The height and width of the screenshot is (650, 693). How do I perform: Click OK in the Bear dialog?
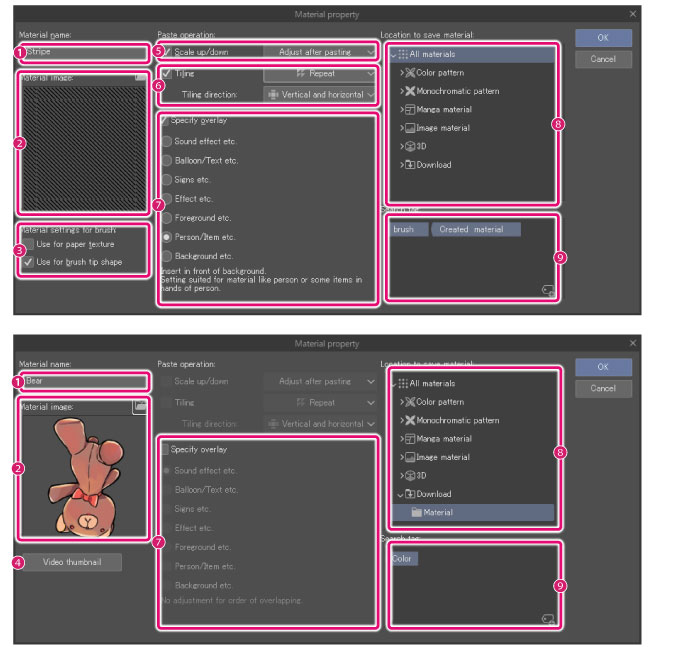click(x=603, y=367)
